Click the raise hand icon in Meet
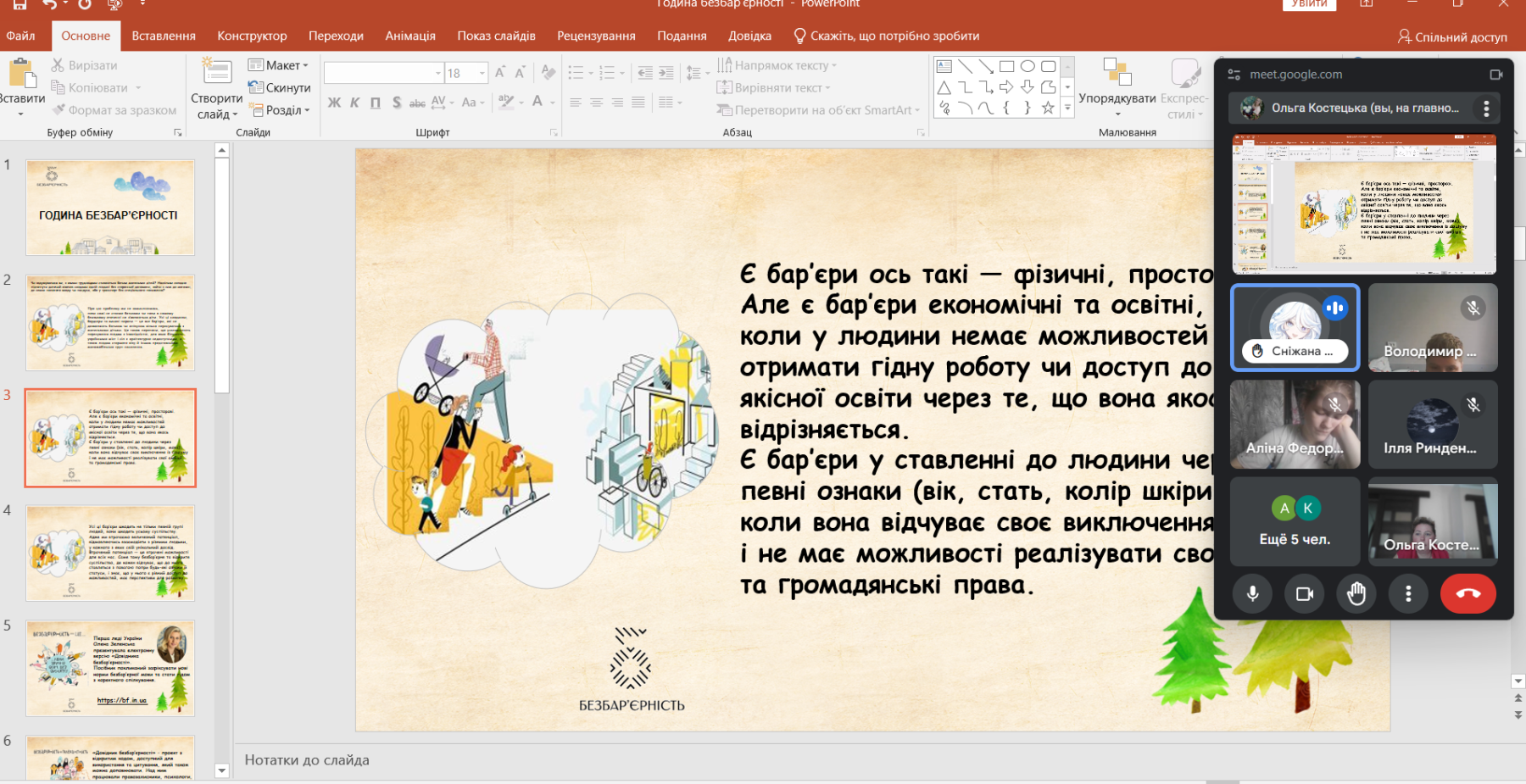 point(1356,593)
